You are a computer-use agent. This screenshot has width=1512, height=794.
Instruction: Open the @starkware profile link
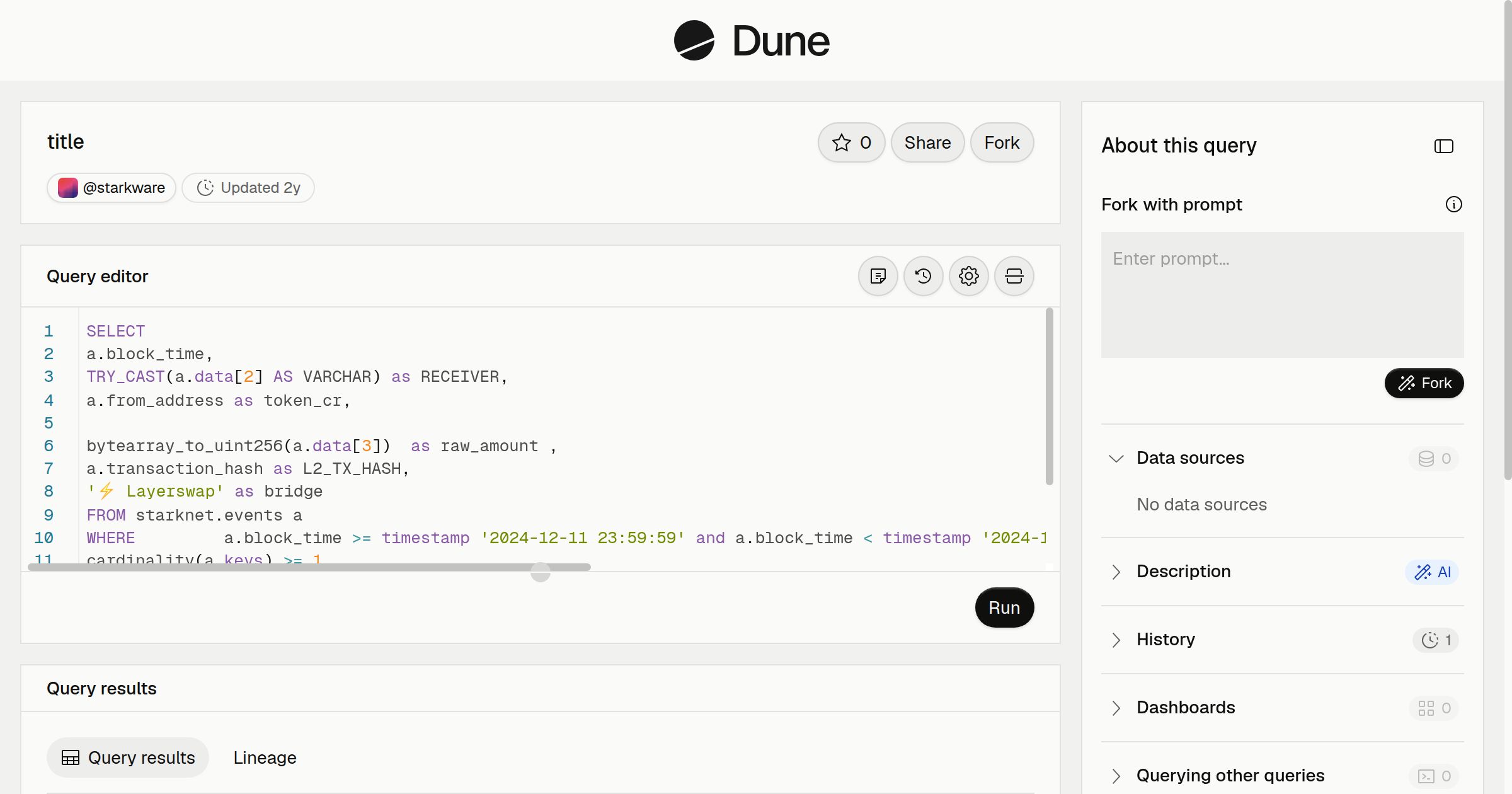tap(112, 188)
